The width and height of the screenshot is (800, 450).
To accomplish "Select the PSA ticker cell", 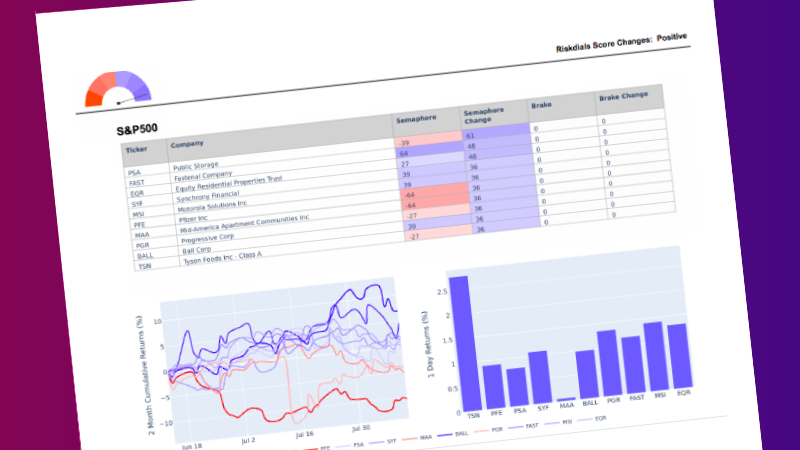I will tap(134, 172).
